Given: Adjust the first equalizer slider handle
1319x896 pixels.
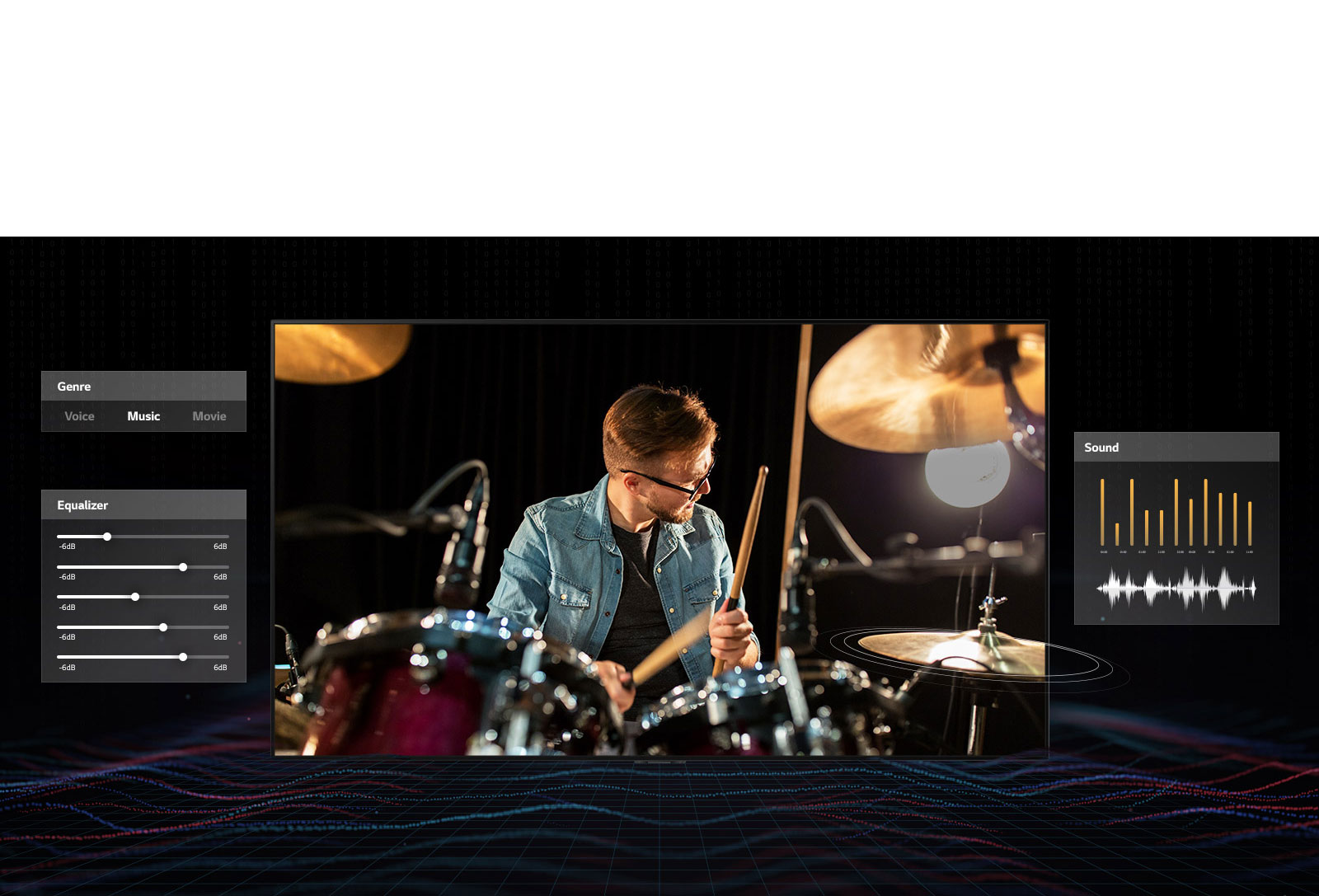Looking at the screenshot, I should click(x=108, y=536).
